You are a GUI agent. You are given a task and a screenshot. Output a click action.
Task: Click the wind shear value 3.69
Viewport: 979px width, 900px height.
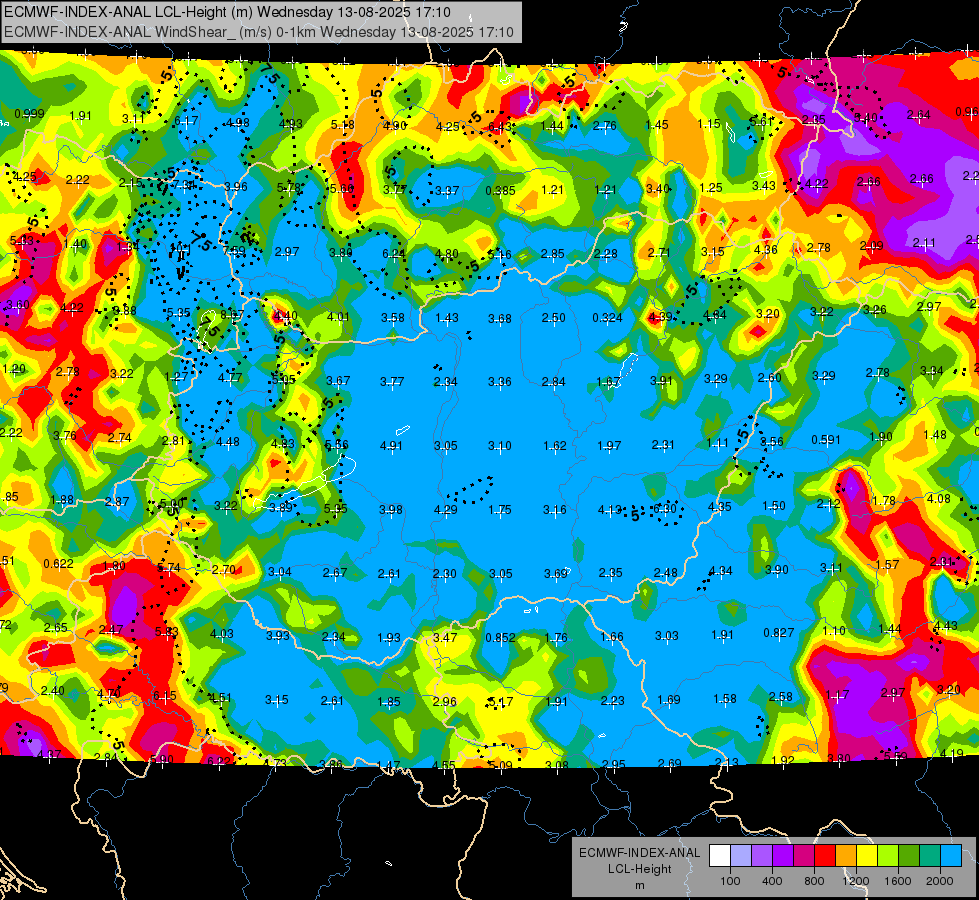(x=556, y=573)
